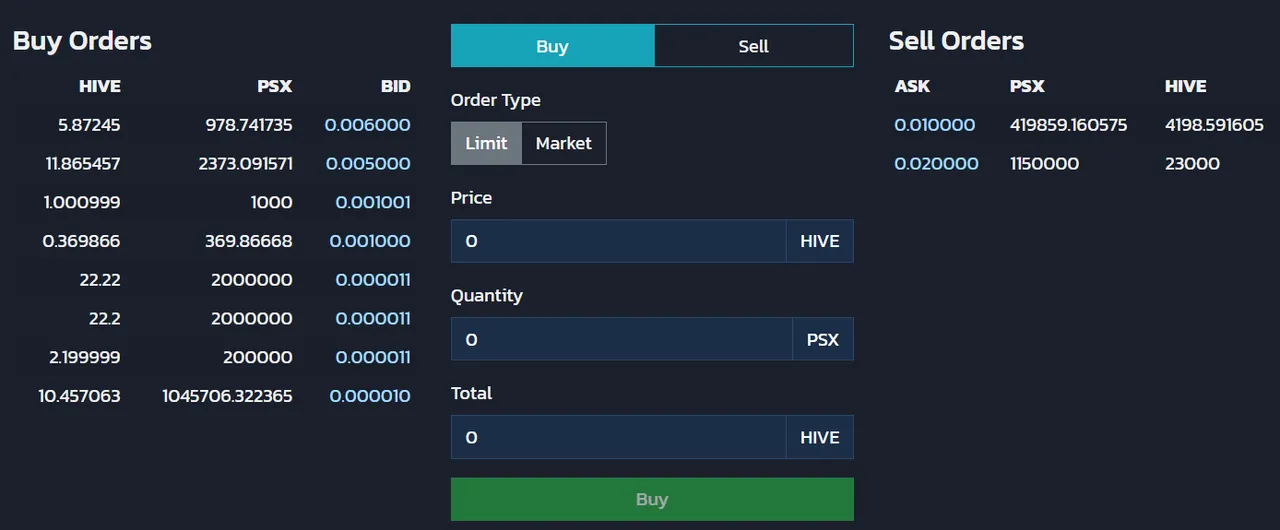
Task: Choose Limit order type
Action: tap(486, 143)
